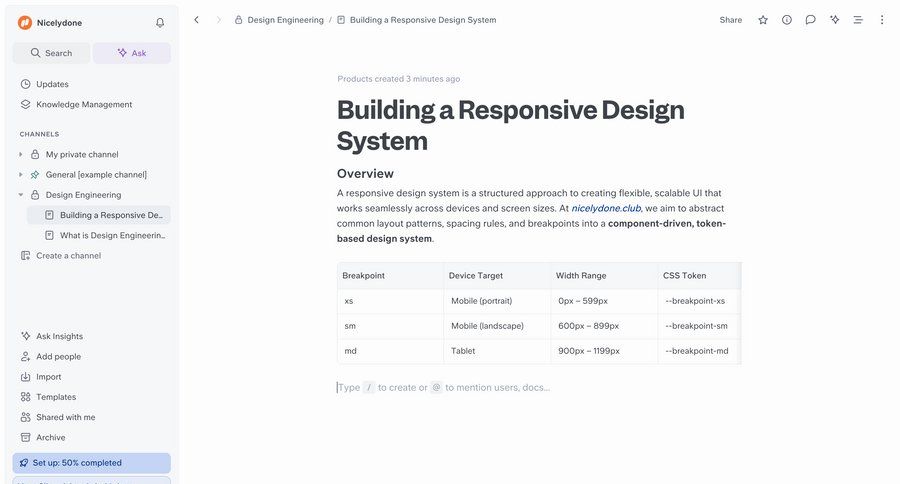Viewport: 900px width, 484px height.
Task: Open document info panel
Action: [787, 20]
